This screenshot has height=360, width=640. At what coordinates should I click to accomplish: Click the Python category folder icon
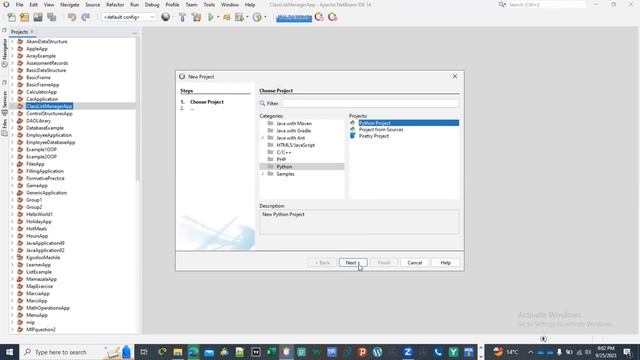click(270, 167)
